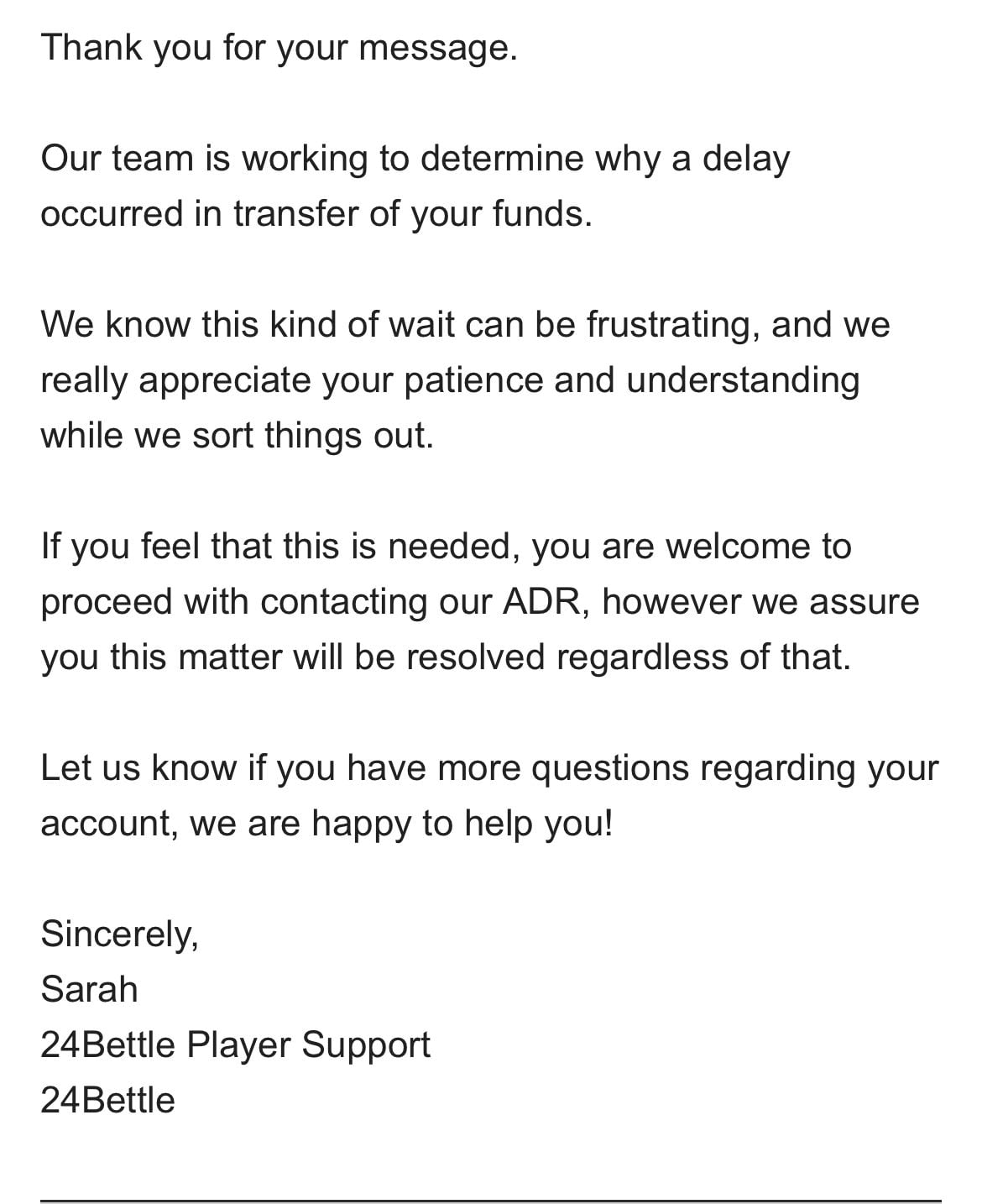Screen dimensions: 982x1204
Task: Click the 'Thank you for your message.' line
Action: [x=279, y=48]
